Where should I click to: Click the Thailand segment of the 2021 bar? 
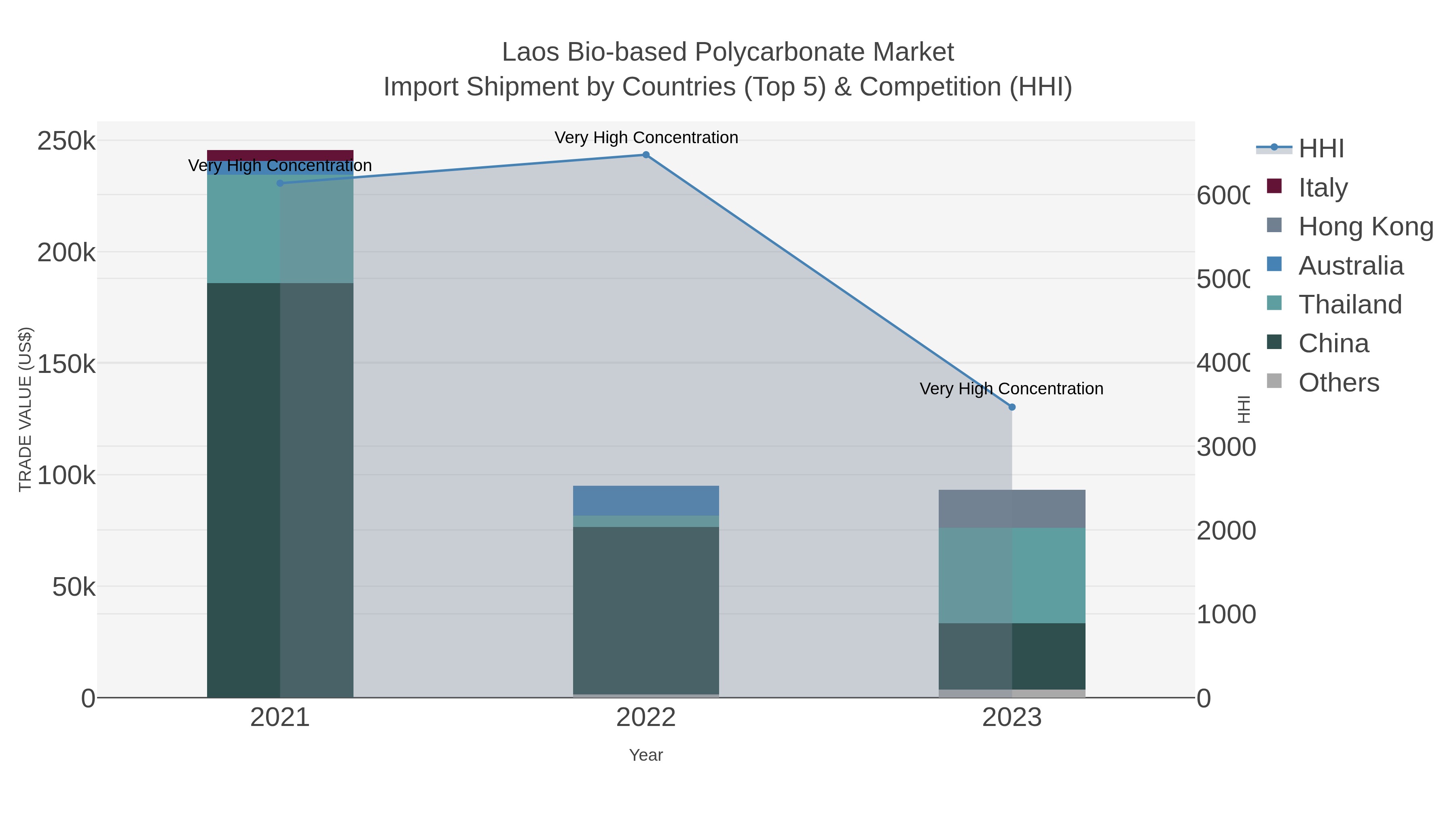[x=280, y=229]
